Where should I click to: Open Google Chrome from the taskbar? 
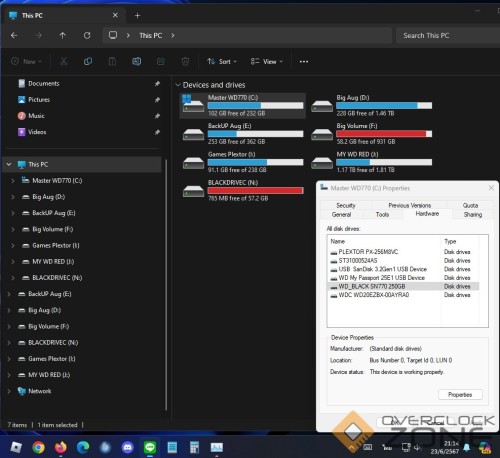click(38, 447)
